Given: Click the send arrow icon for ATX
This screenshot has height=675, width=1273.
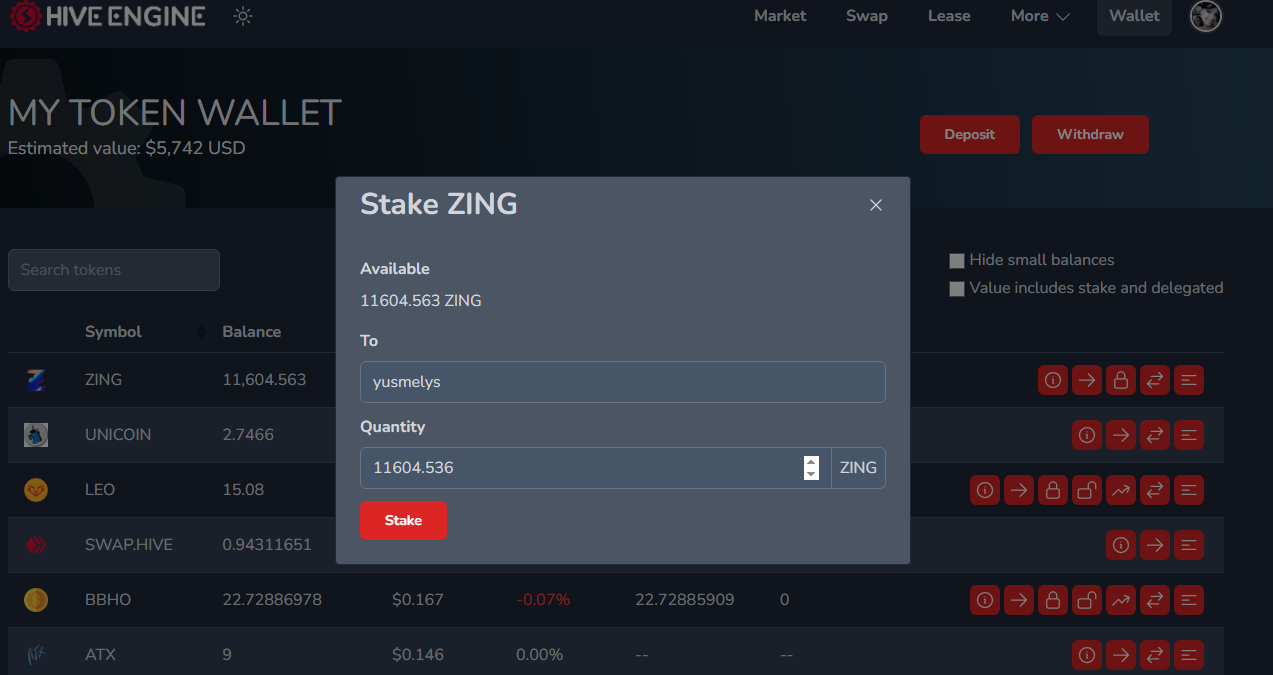Looking at the screenshot, I should pos(1121,655).
